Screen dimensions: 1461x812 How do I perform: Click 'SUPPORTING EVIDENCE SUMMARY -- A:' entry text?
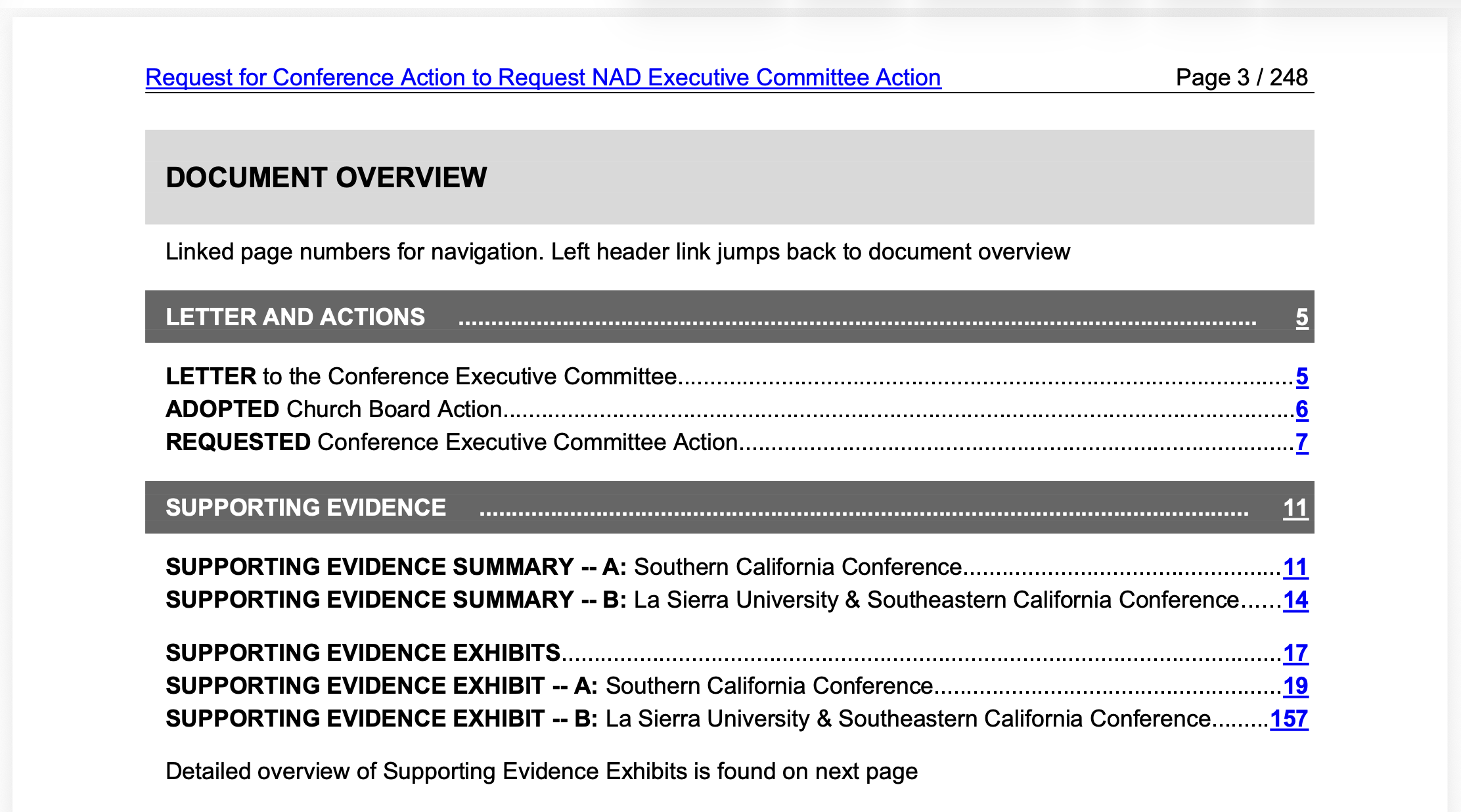click(396, 567)
